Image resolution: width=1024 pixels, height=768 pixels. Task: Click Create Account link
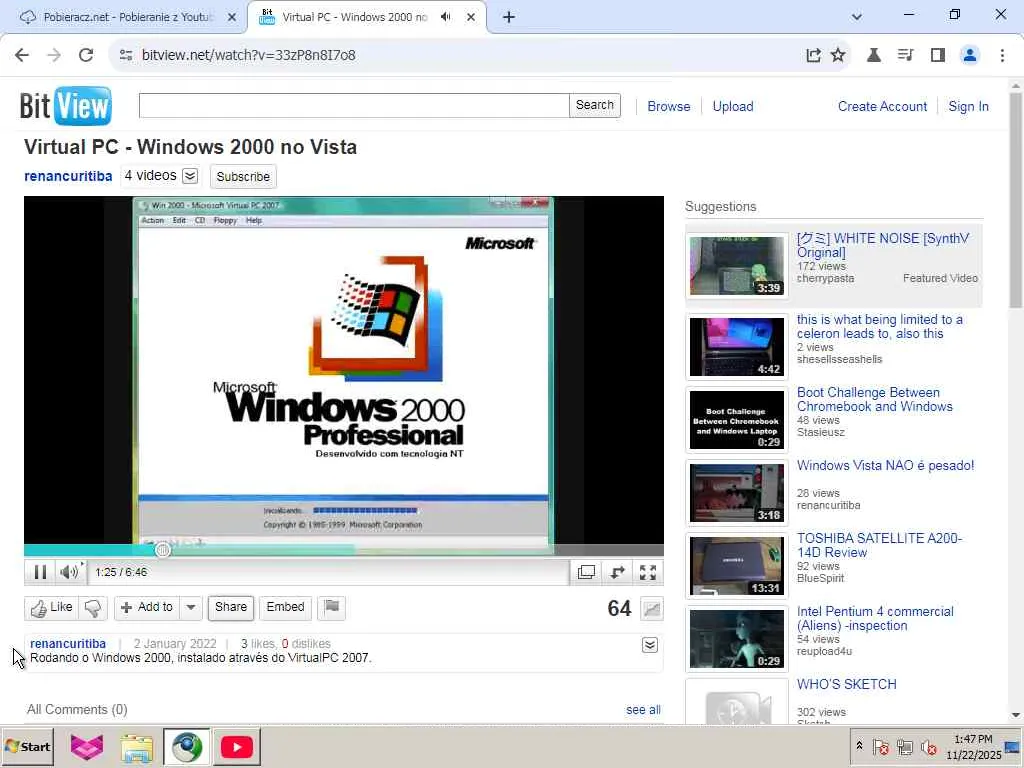[x=882, y=106]
